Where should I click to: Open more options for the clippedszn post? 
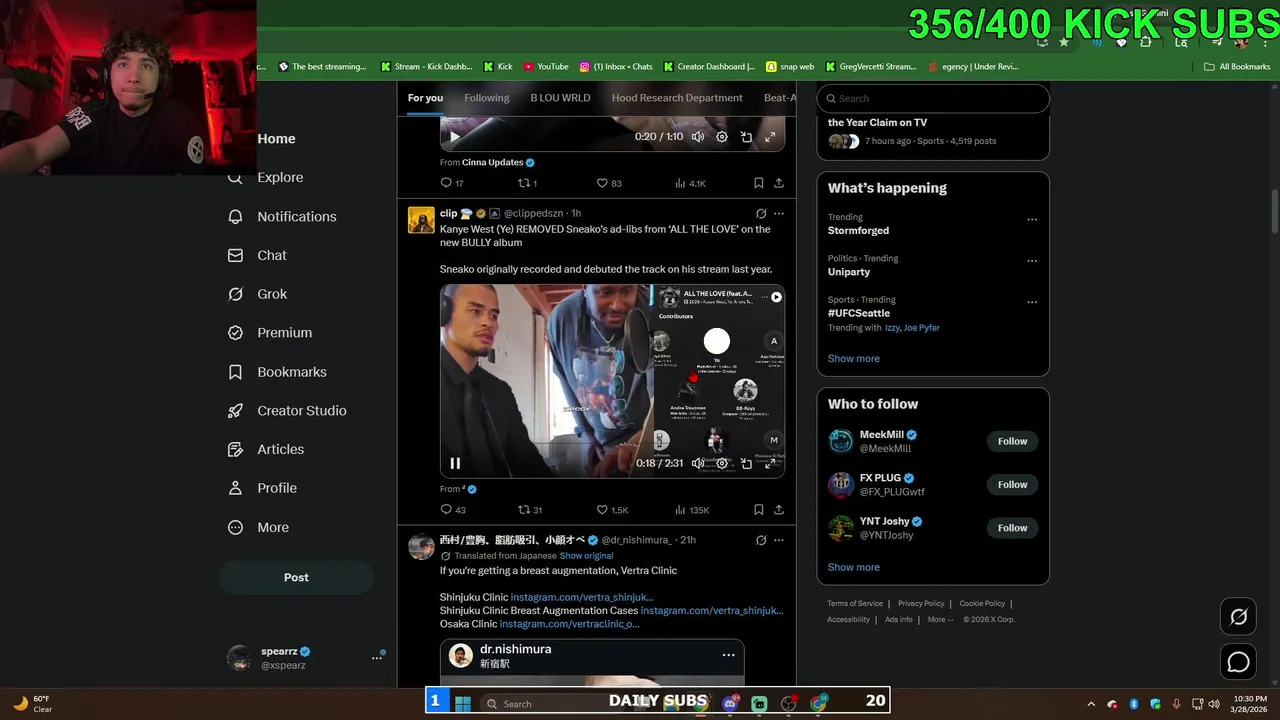pyautogui.click(x=779, y=214)
